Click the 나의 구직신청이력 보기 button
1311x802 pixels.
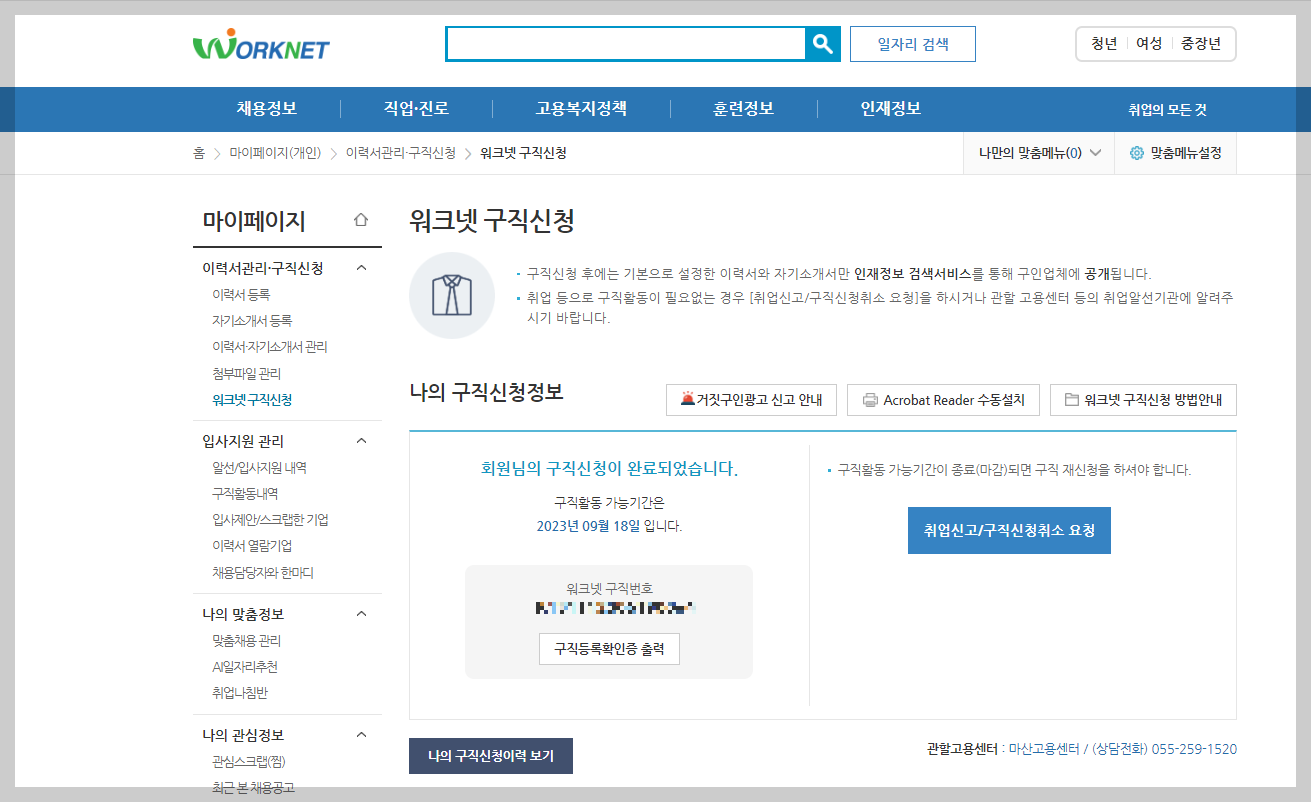(x=491, y=756)
